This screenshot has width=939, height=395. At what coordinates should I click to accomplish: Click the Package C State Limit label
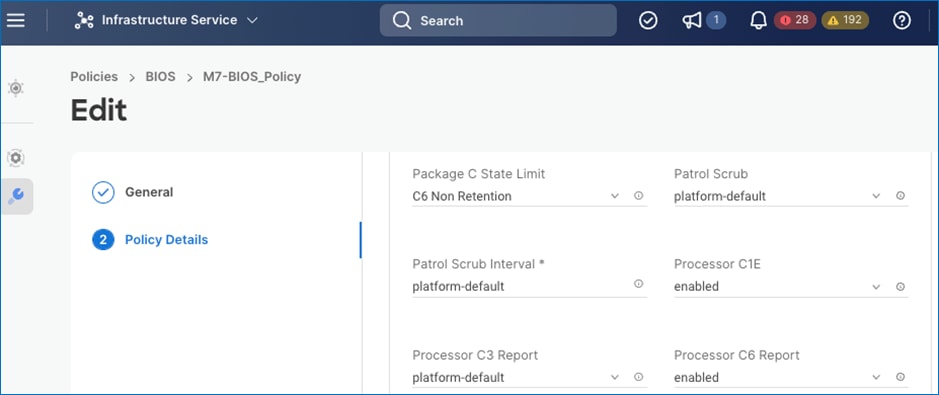(x=479, y=174)
